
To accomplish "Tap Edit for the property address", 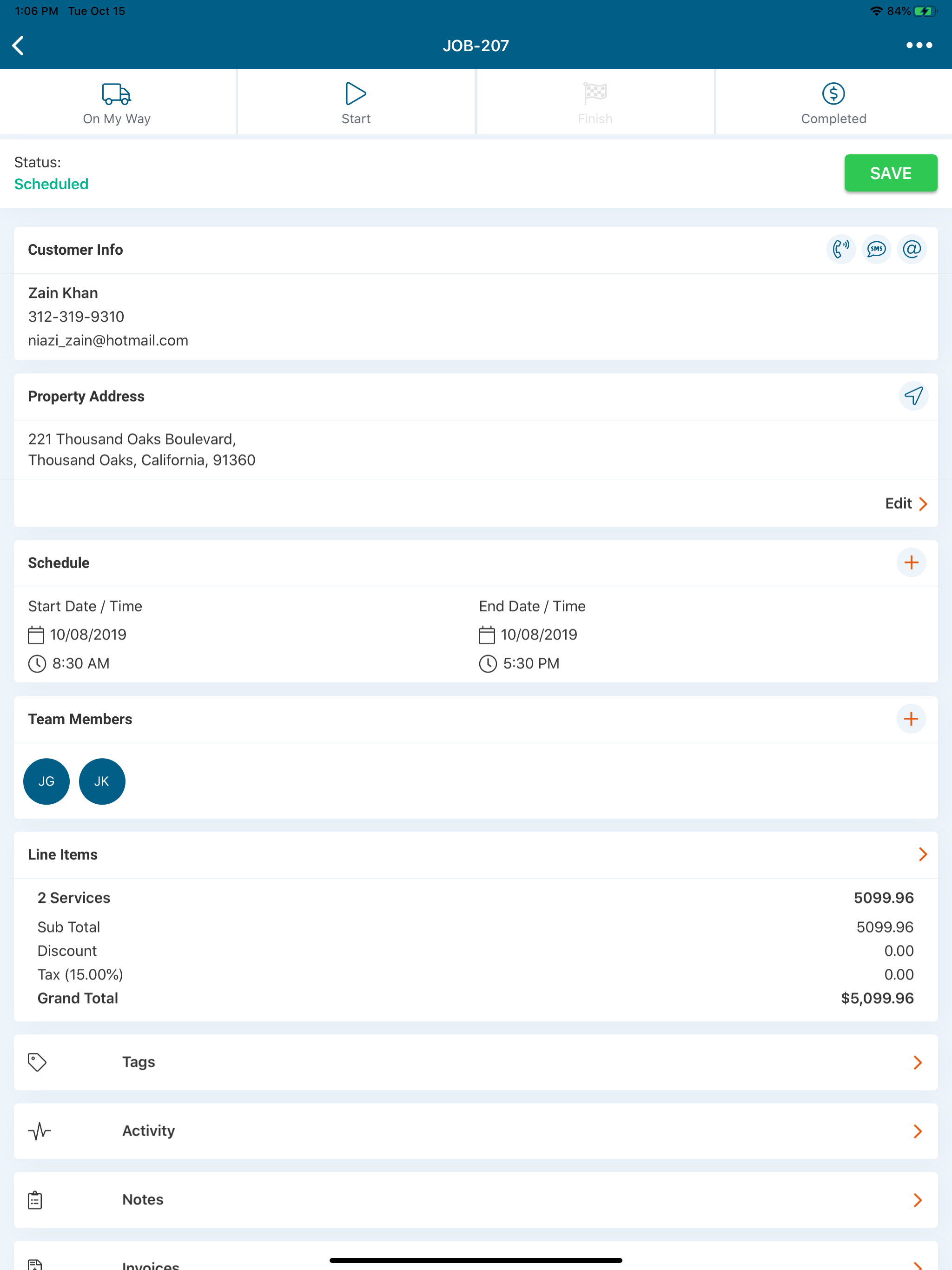I will [x=898, y=503].
